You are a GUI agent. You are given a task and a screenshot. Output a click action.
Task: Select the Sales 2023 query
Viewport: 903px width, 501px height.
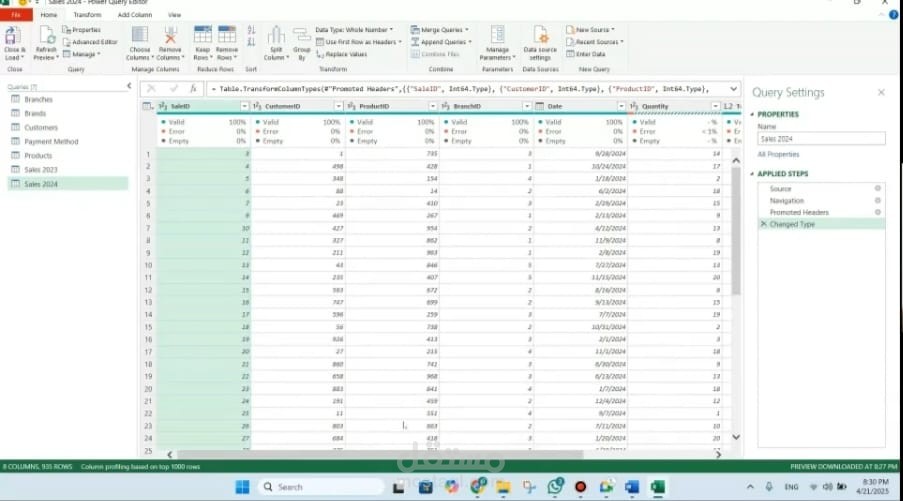68,170
